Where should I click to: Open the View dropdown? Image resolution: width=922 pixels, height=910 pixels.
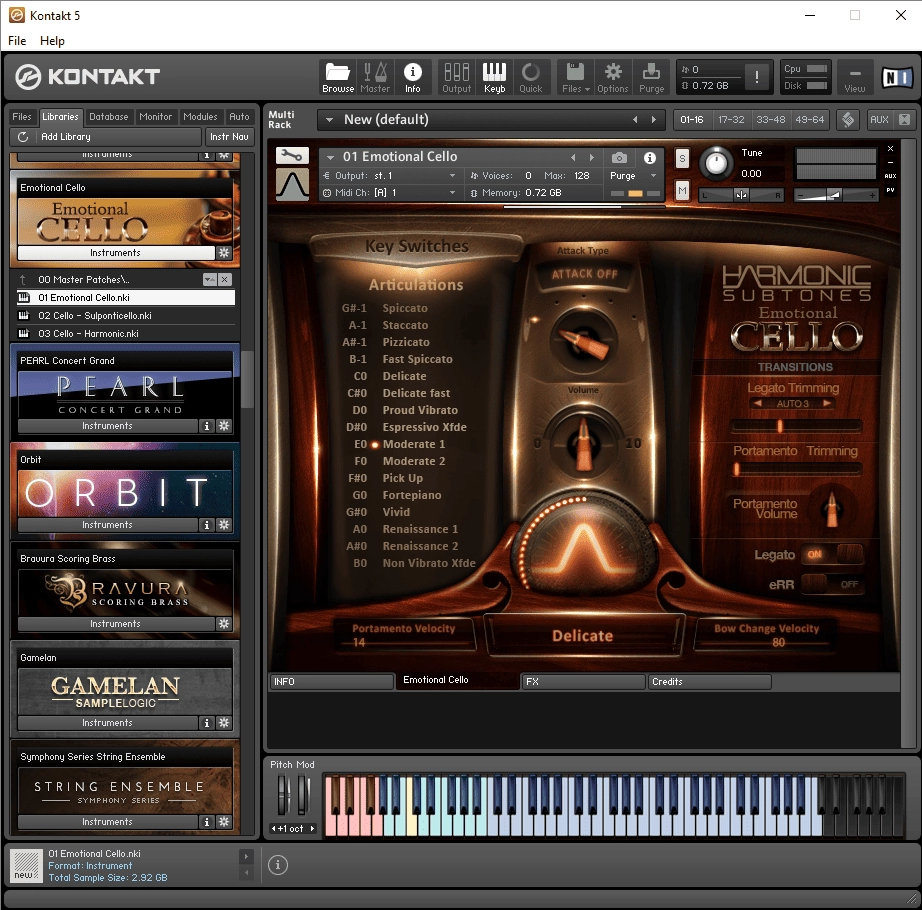click(854, 78)
